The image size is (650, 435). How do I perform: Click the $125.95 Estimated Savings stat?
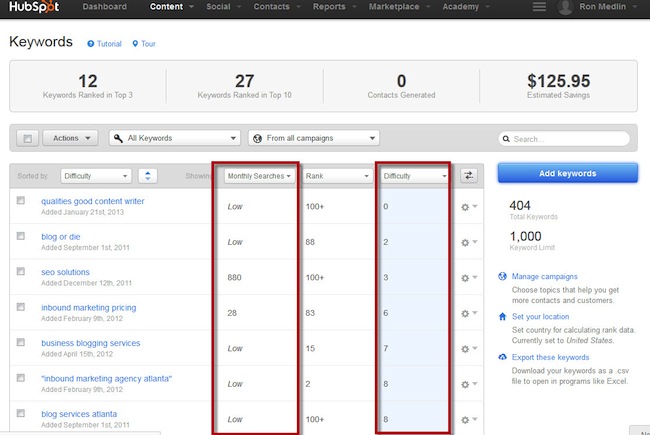point(558,86)
